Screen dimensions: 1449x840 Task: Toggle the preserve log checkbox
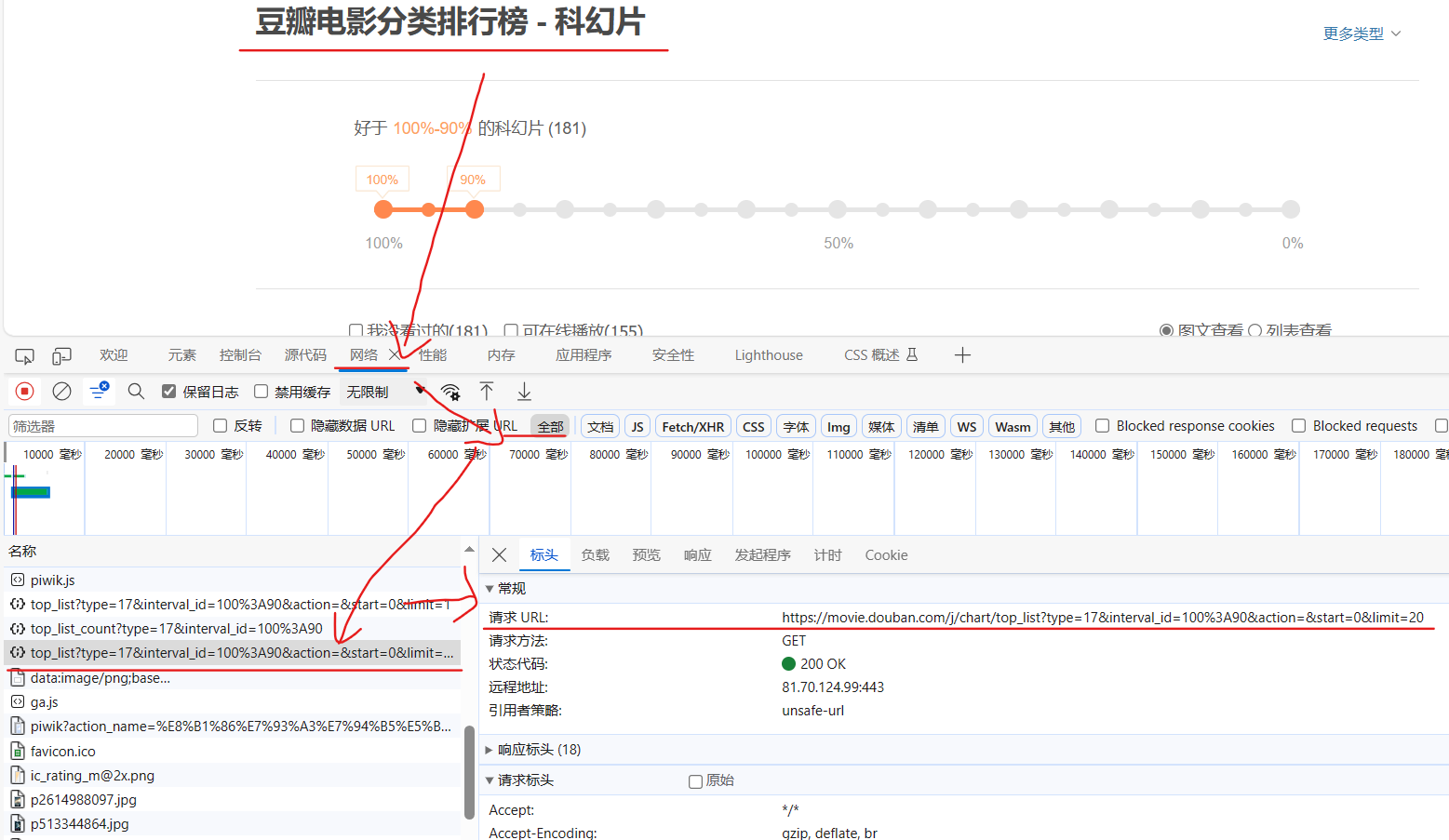(169, 392)
